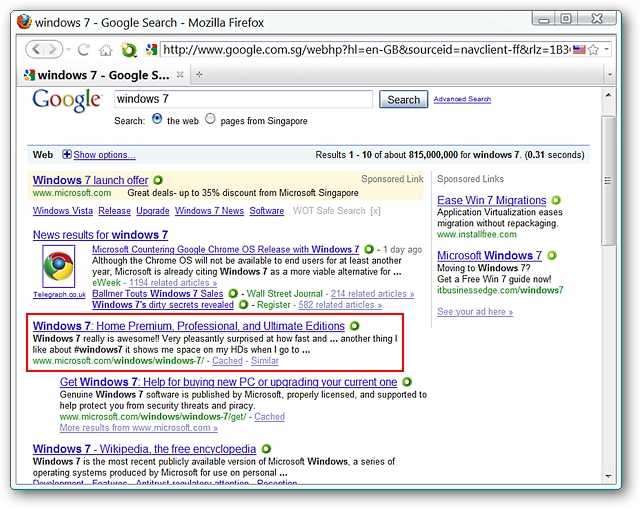Screen dimensions: 640x508
Task: Click the WOT icon beside 'Ballmer Touts Windows 7 Sales'
Action: (233, 293)
